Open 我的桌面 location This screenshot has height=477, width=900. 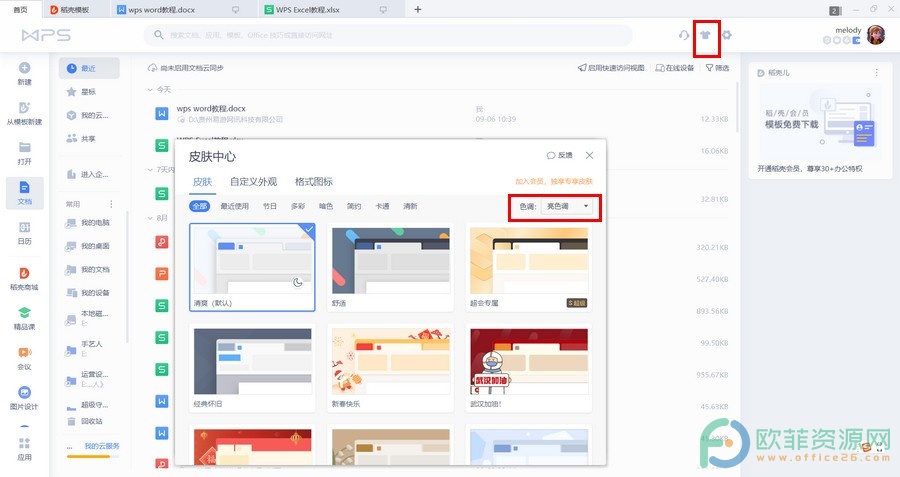[x=89, y=246]
